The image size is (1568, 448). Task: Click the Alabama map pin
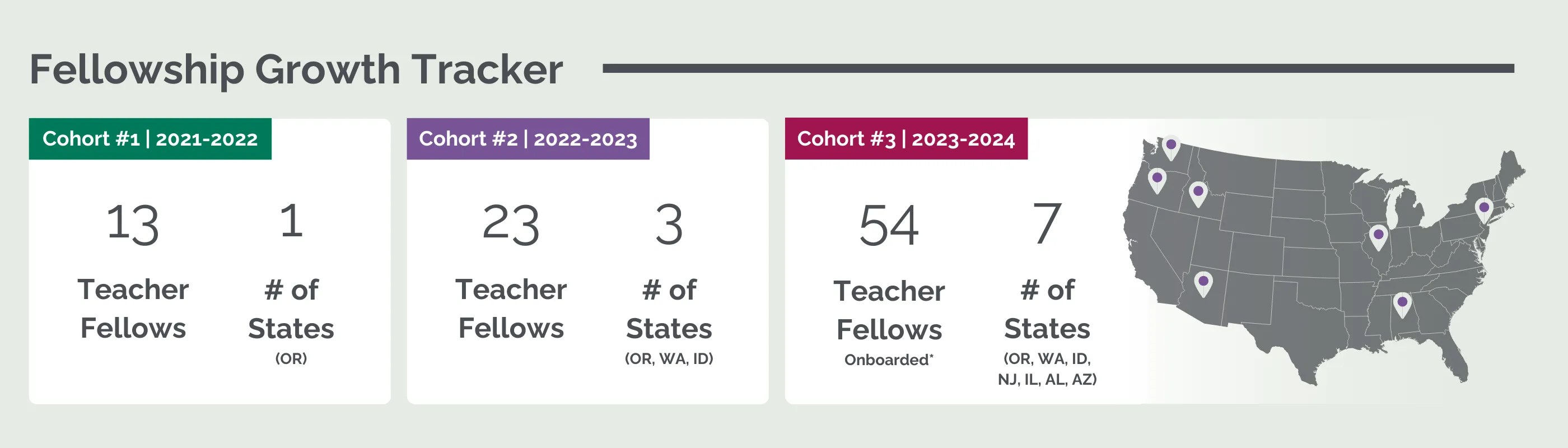coord(1402,304)
